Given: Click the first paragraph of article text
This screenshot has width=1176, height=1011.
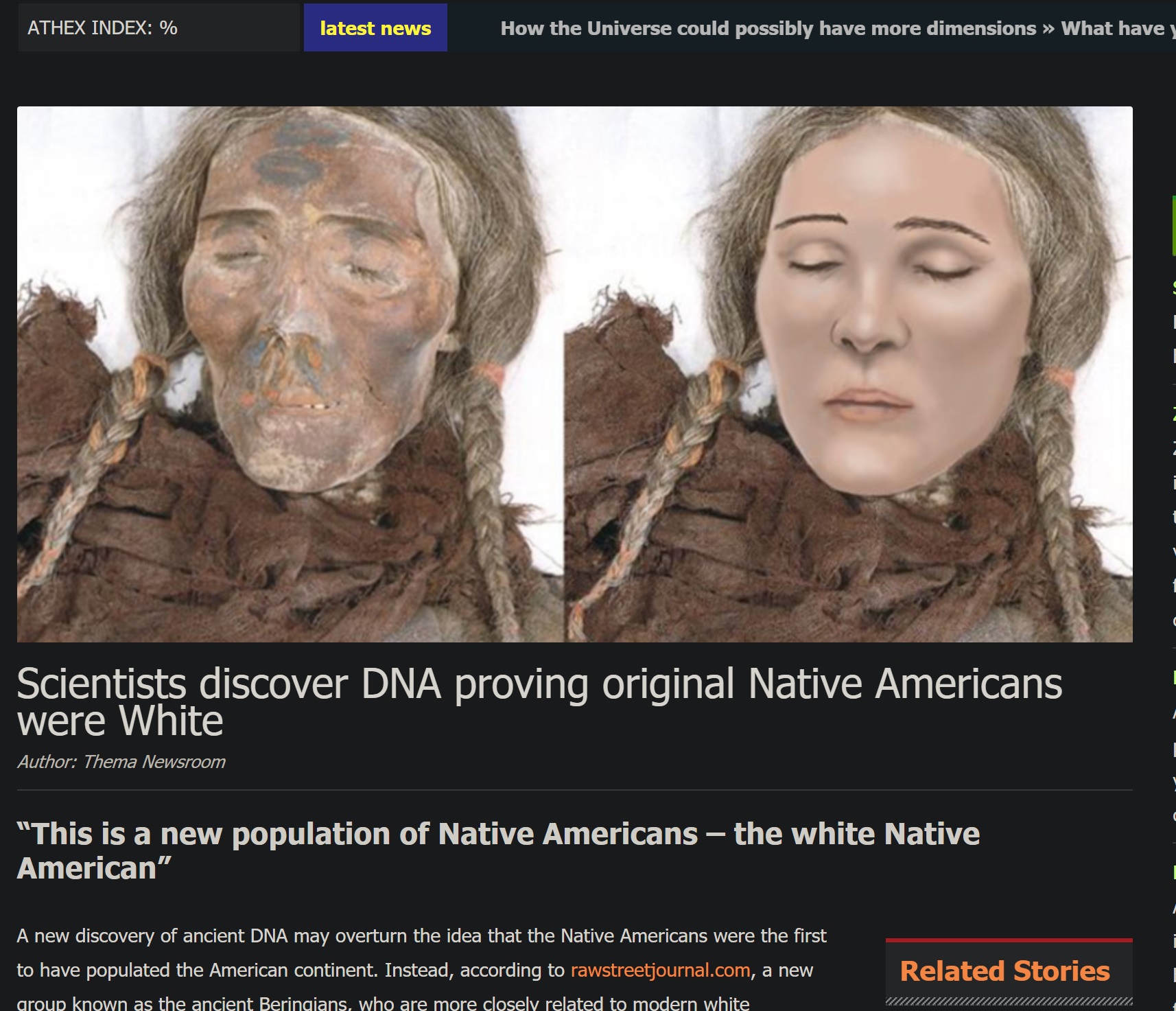Looking at the screenshot, I should 421,953.
